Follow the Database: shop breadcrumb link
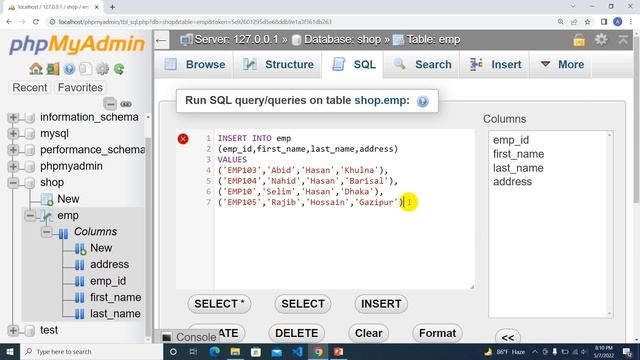The width and height of the screenshot is (640, 360). pyautogui.click(x=342, y=40)
